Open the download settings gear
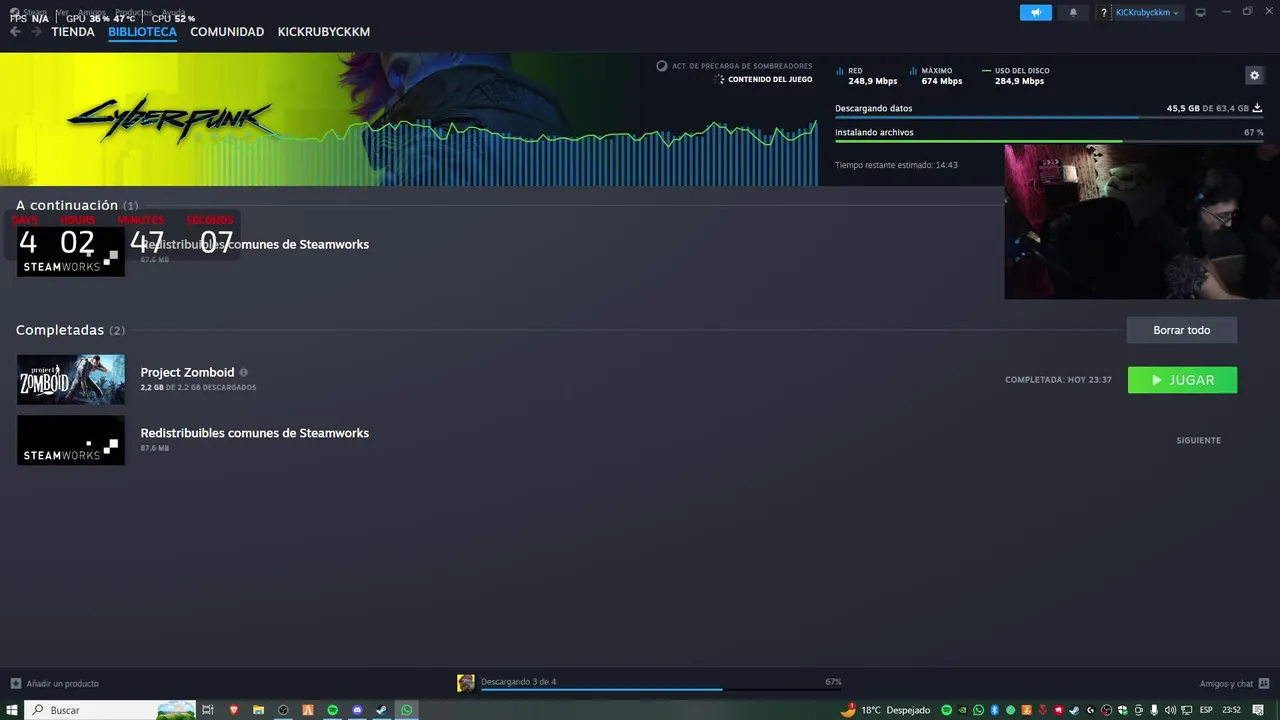Screen dimensions: 1280x720 1254,75
